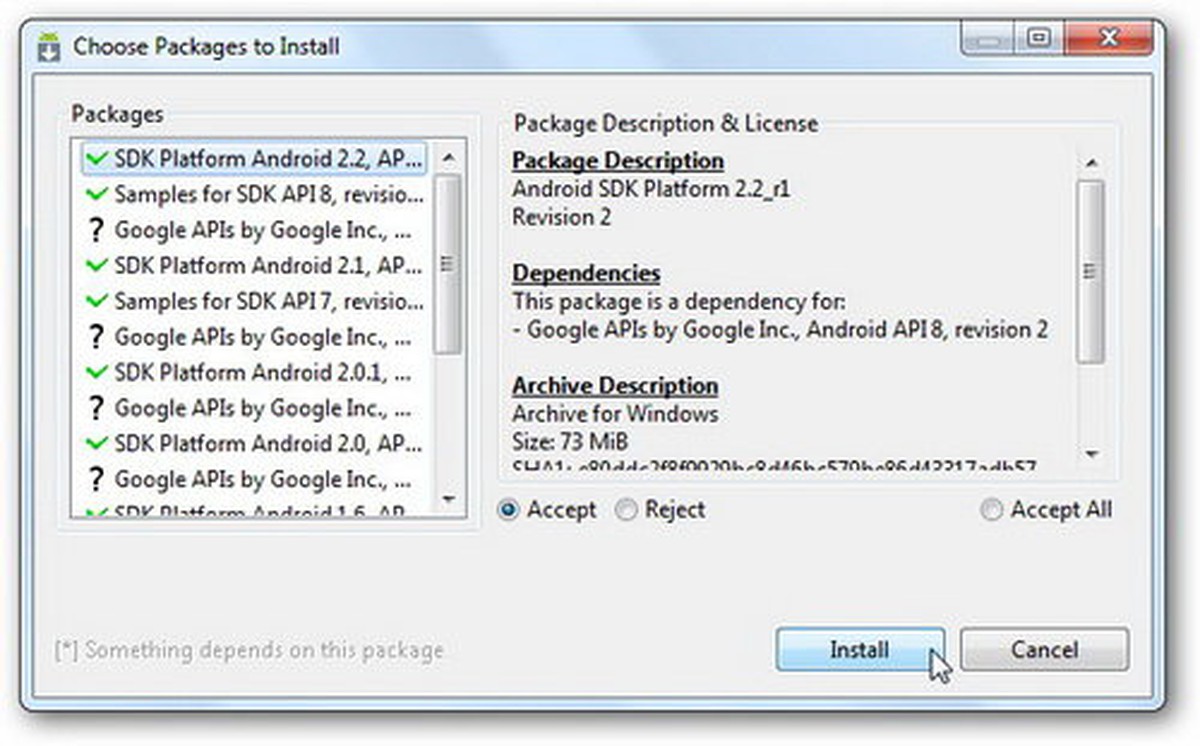Click the Package Description scrollbar thumb
Viewport: 1200px width, 746px height.
click(1091, 270)
